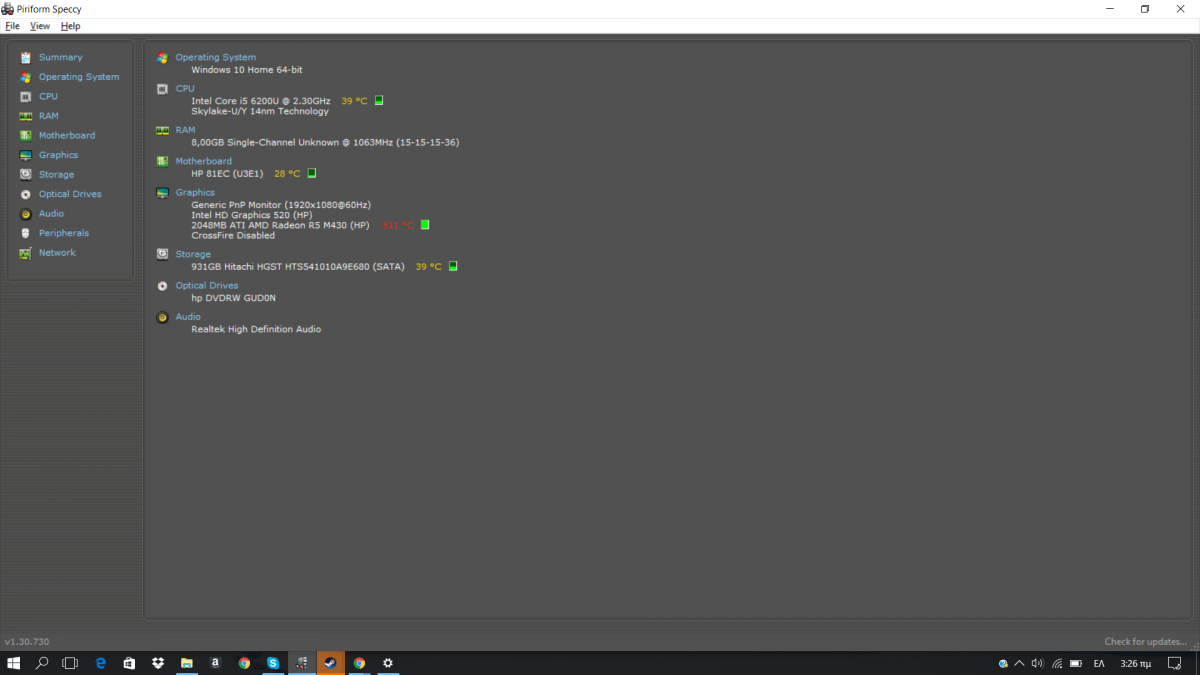Click 'Realtek High Definition Audio' text
This screenshot has width=1200, height=675.
256,329
